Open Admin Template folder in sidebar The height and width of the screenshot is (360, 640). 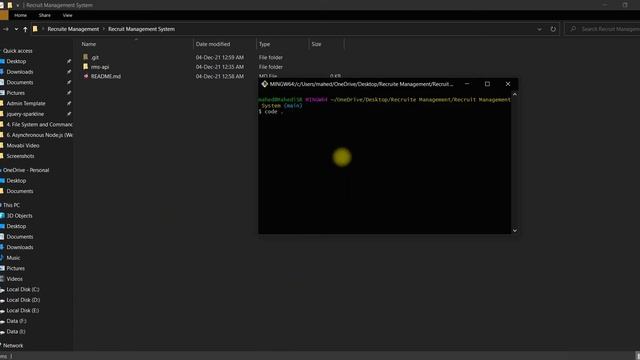[26, 104]
